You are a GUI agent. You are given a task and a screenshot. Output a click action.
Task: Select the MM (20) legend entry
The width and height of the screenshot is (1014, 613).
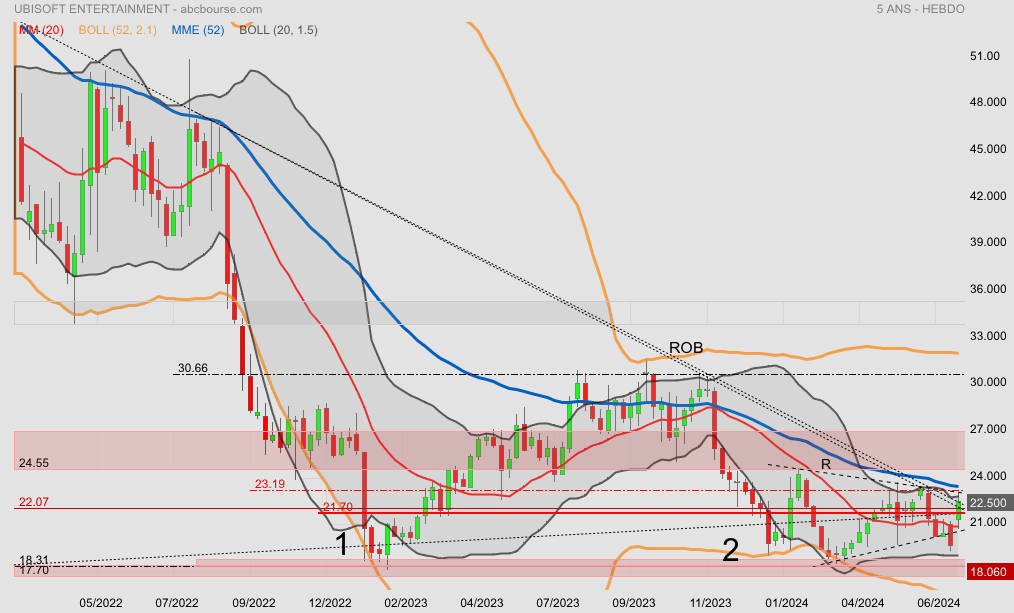pyautogui.click(x=41, y=30)
